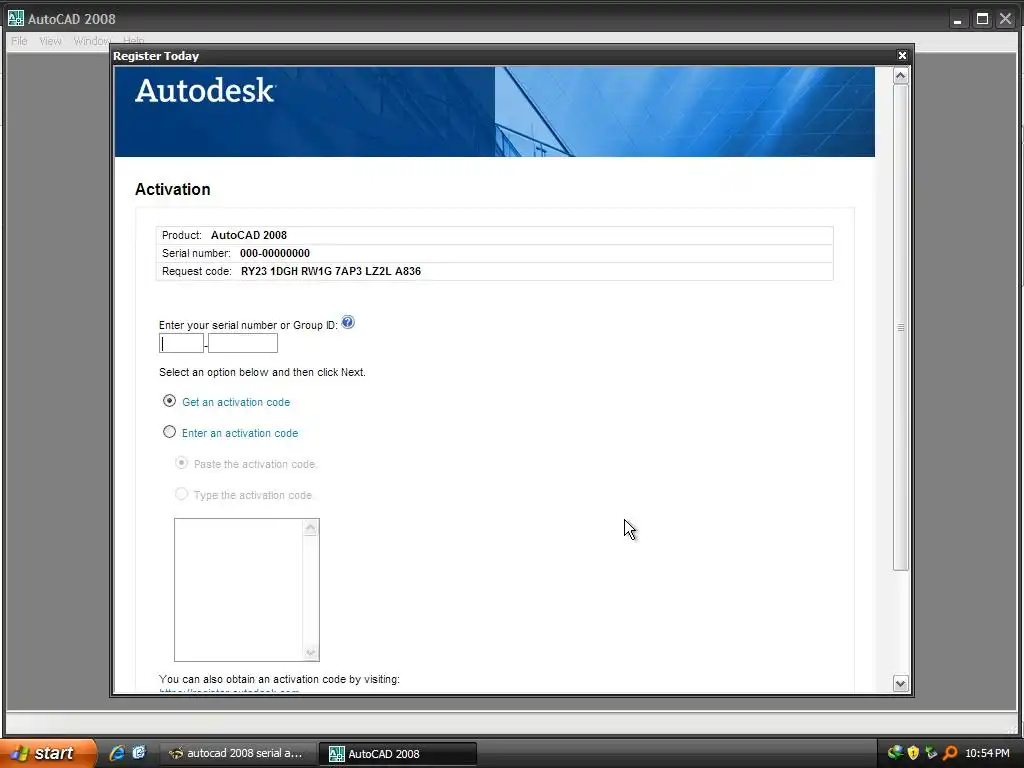This screenshot has height=768, width=1024.
Task: Click the dialog vertical scrollbar thumb
Action: tap(901, 327)
